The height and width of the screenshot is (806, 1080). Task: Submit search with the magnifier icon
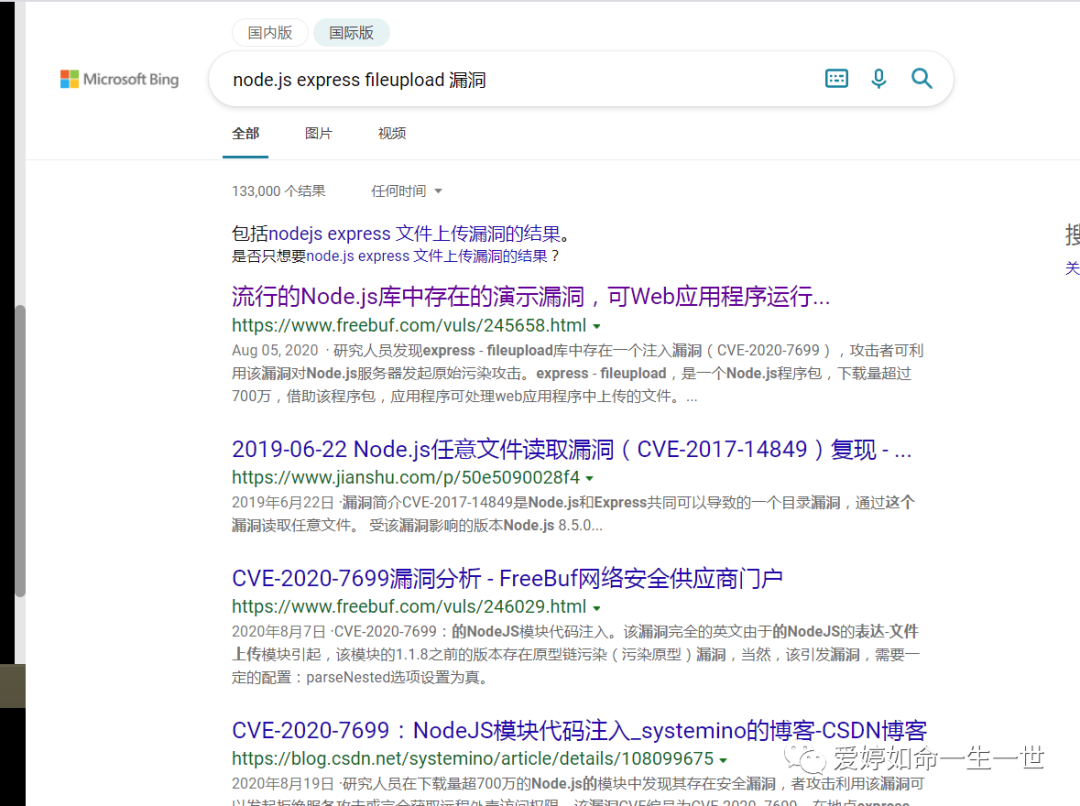tap(922, 79)
